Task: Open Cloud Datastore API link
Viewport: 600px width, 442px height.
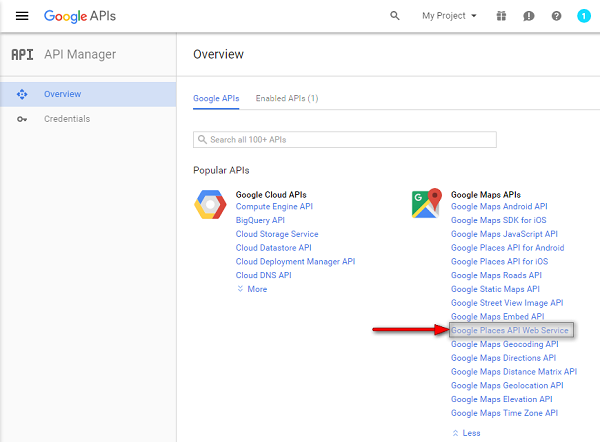Action: [x=274, y=248]
